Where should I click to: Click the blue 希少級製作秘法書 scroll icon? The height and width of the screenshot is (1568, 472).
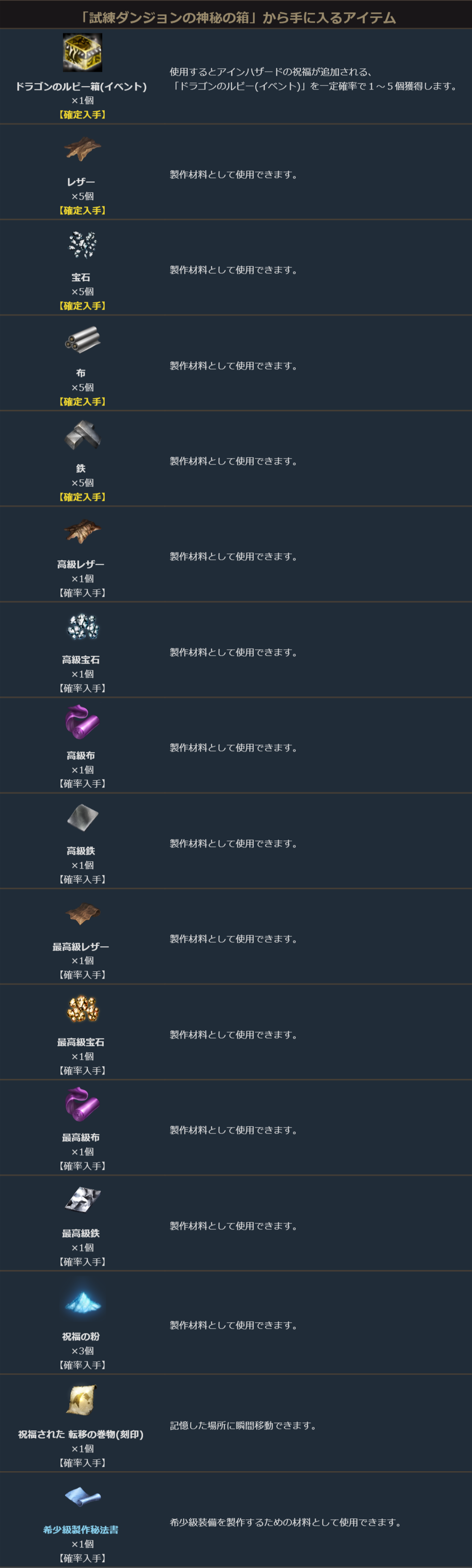[82, 1496]
